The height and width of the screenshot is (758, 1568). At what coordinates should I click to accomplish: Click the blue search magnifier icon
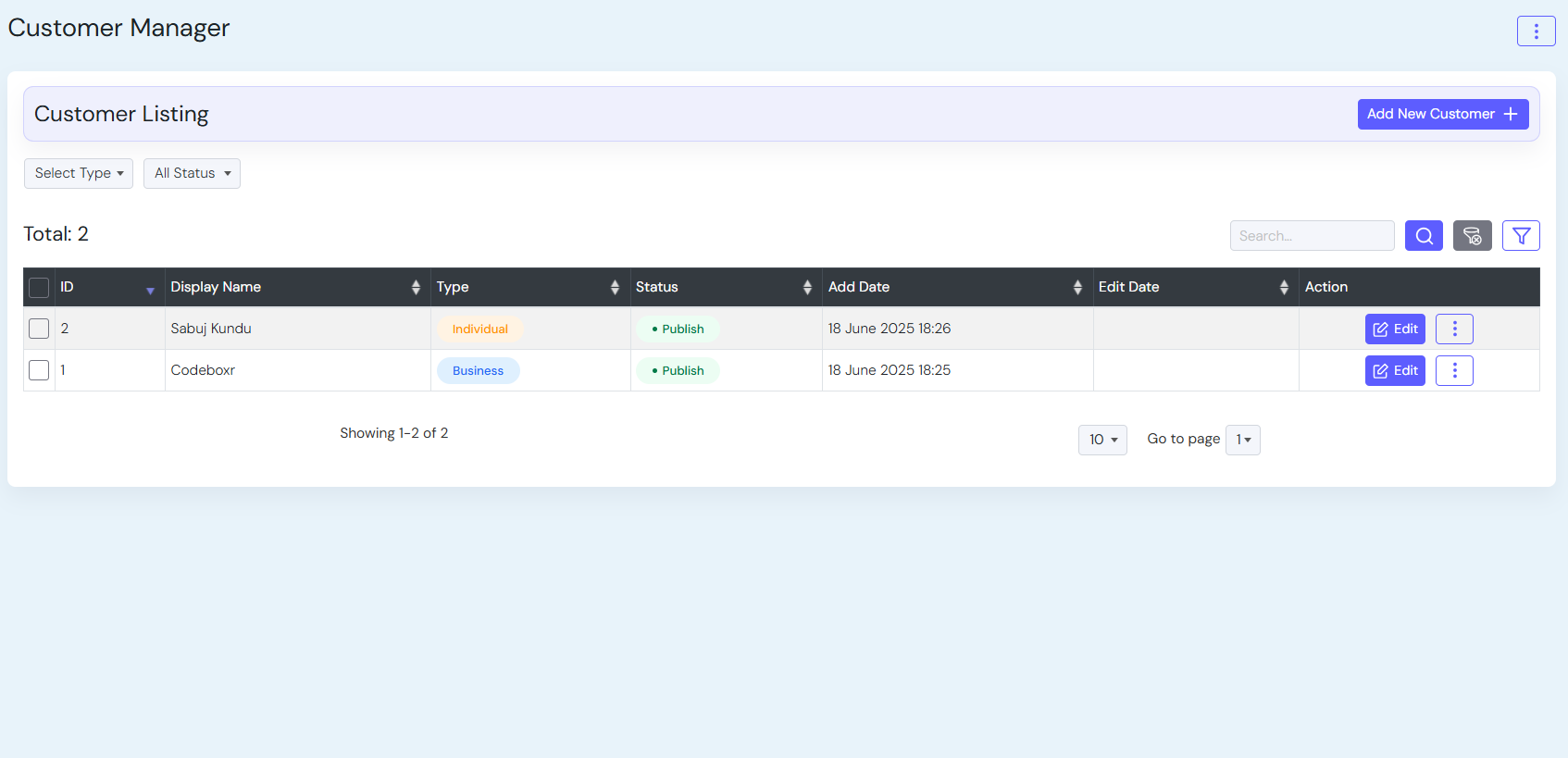pyautogui.click(x=1424, y=236)
